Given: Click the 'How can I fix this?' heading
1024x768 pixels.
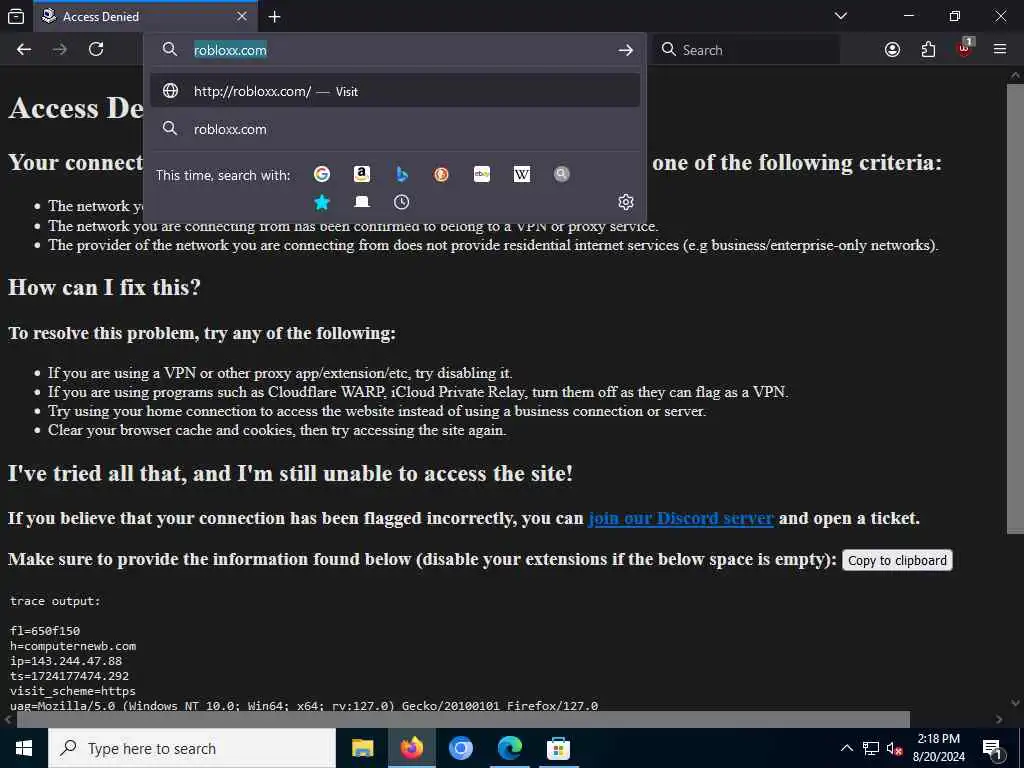Looking at the screenshot, I should pos(104,287).
